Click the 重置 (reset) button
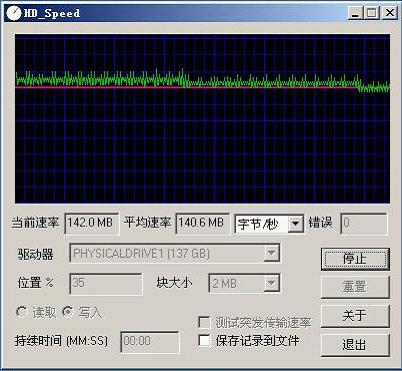This screenshot has width=402, height=371. click(355, 287)
